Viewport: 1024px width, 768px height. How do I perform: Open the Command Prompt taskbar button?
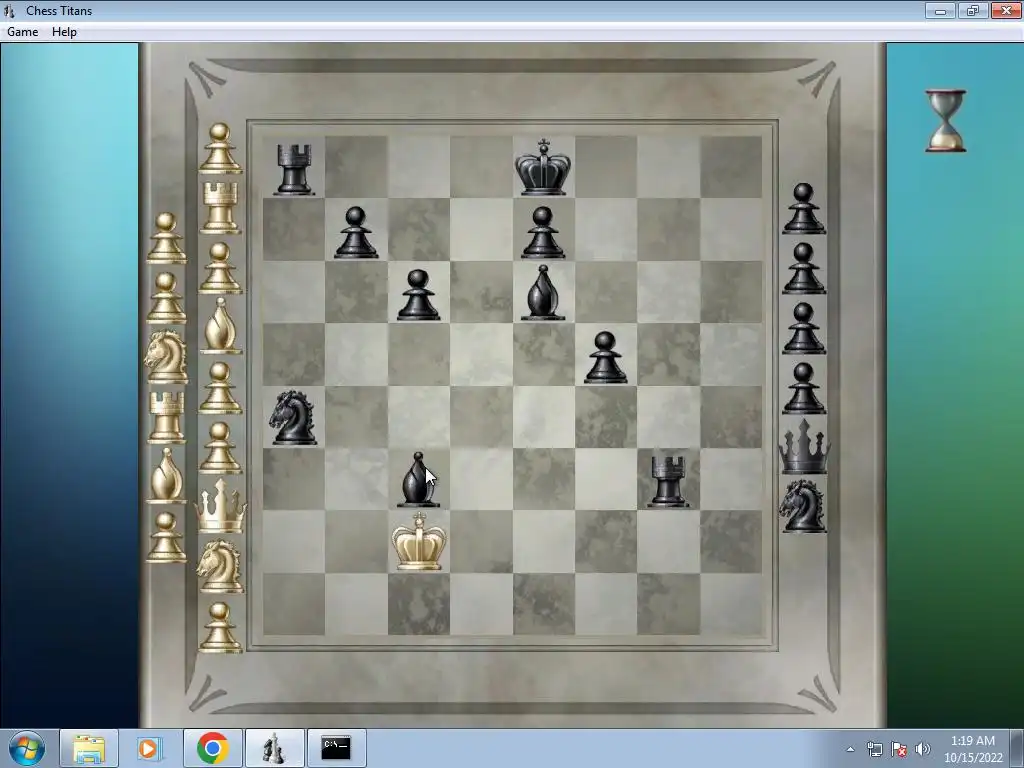coord(336,748)
